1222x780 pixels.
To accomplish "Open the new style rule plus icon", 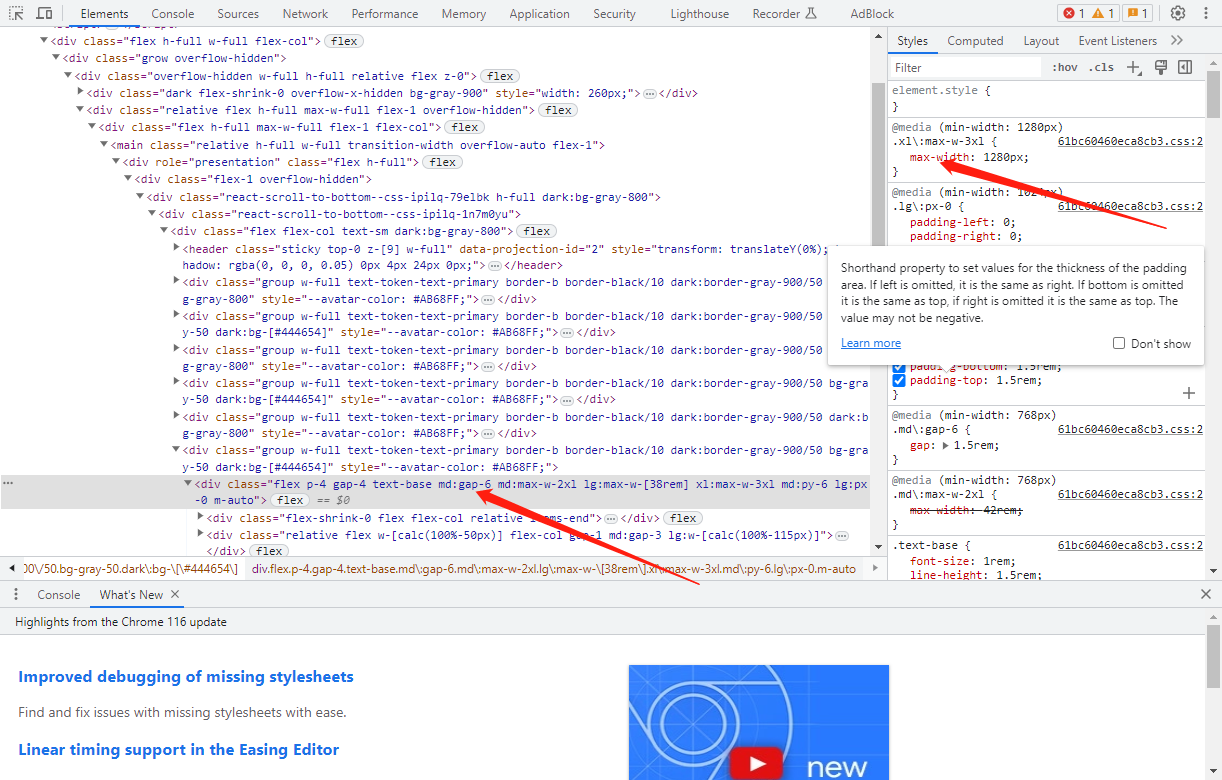I will click(1132, 66).
